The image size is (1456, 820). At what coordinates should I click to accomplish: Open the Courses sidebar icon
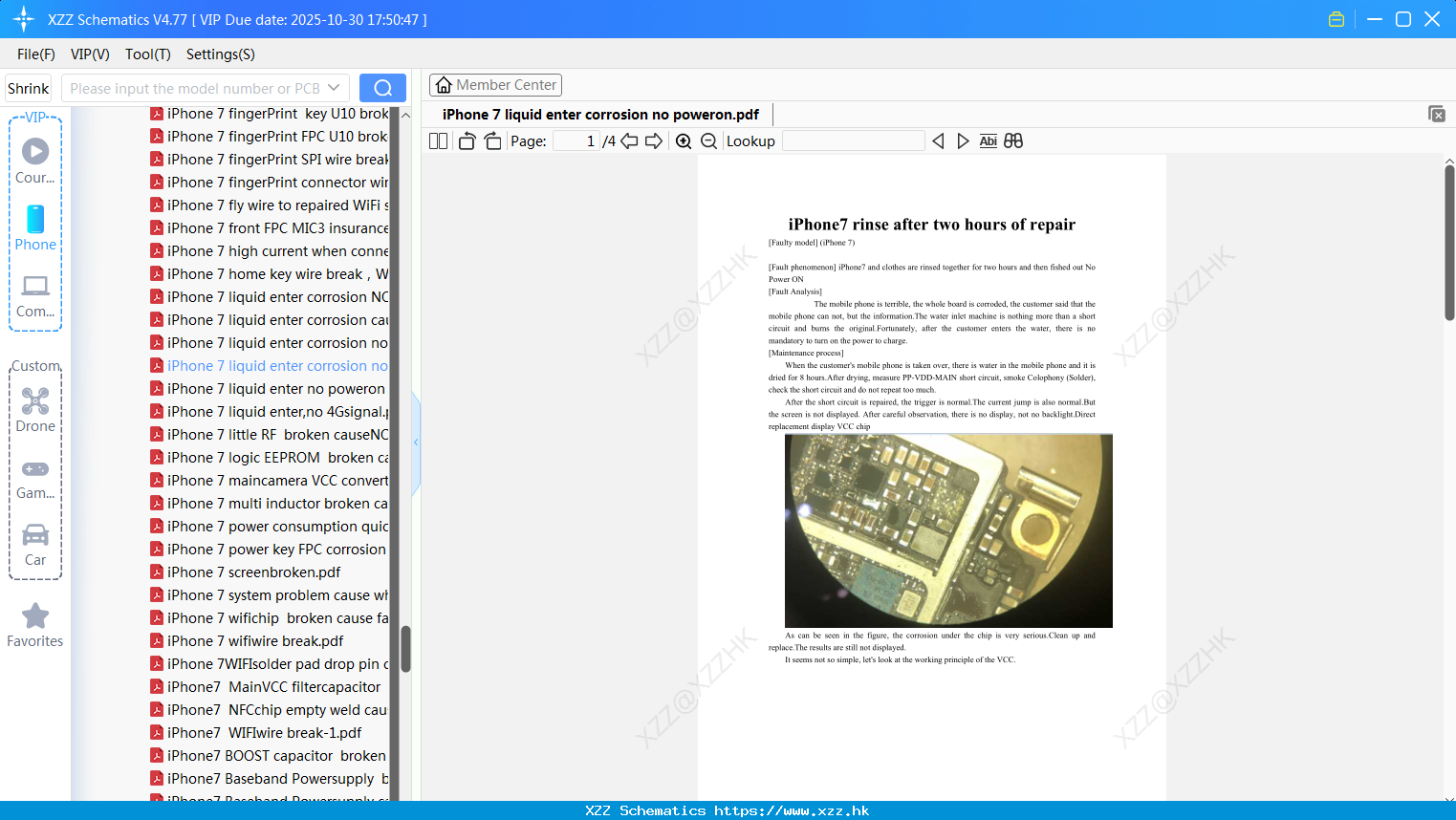point(35,162)
